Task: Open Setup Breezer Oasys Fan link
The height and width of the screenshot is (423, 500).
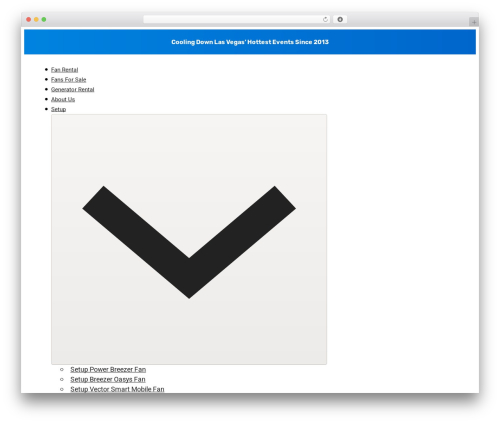Action: click(108, 379)
